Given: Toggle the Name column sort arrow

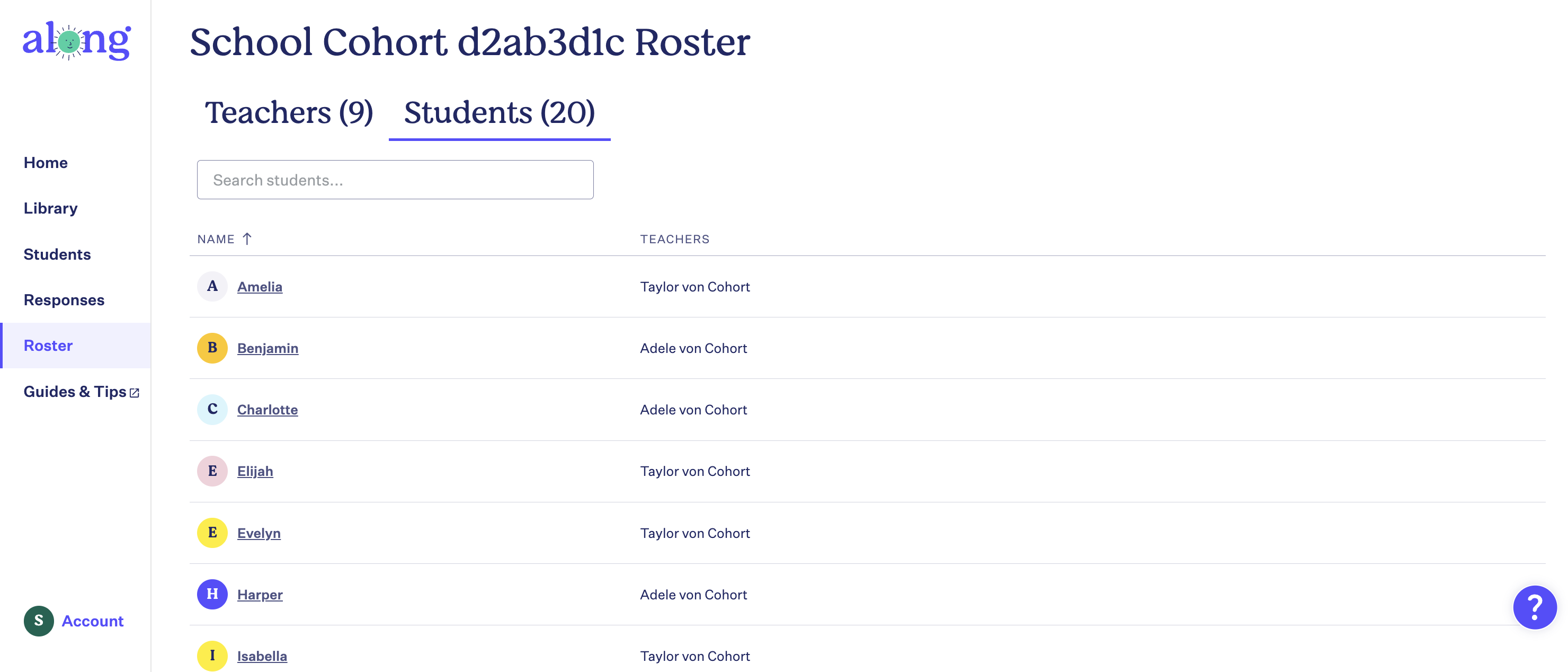Looking at the screenshot, I should click(x=246, y=238).
